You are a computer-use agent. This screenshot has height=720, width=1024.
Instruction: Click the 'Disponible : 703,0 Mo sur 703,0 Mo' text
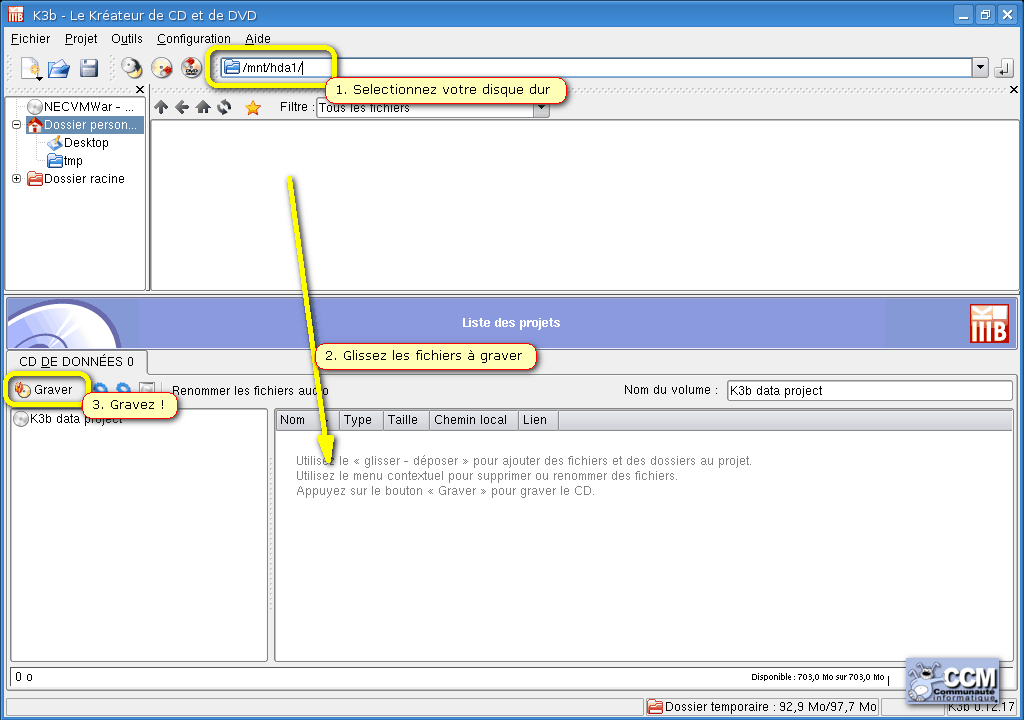818,677
